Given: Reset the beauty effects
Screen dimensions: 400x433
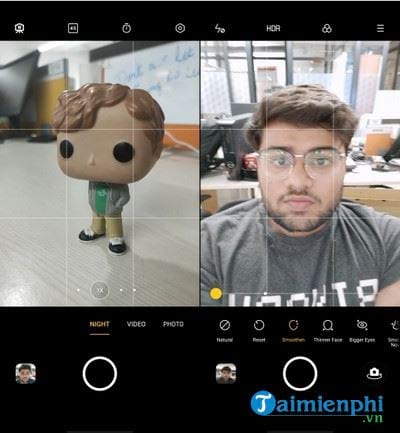Looking at the screenshot, I should 259,330.
